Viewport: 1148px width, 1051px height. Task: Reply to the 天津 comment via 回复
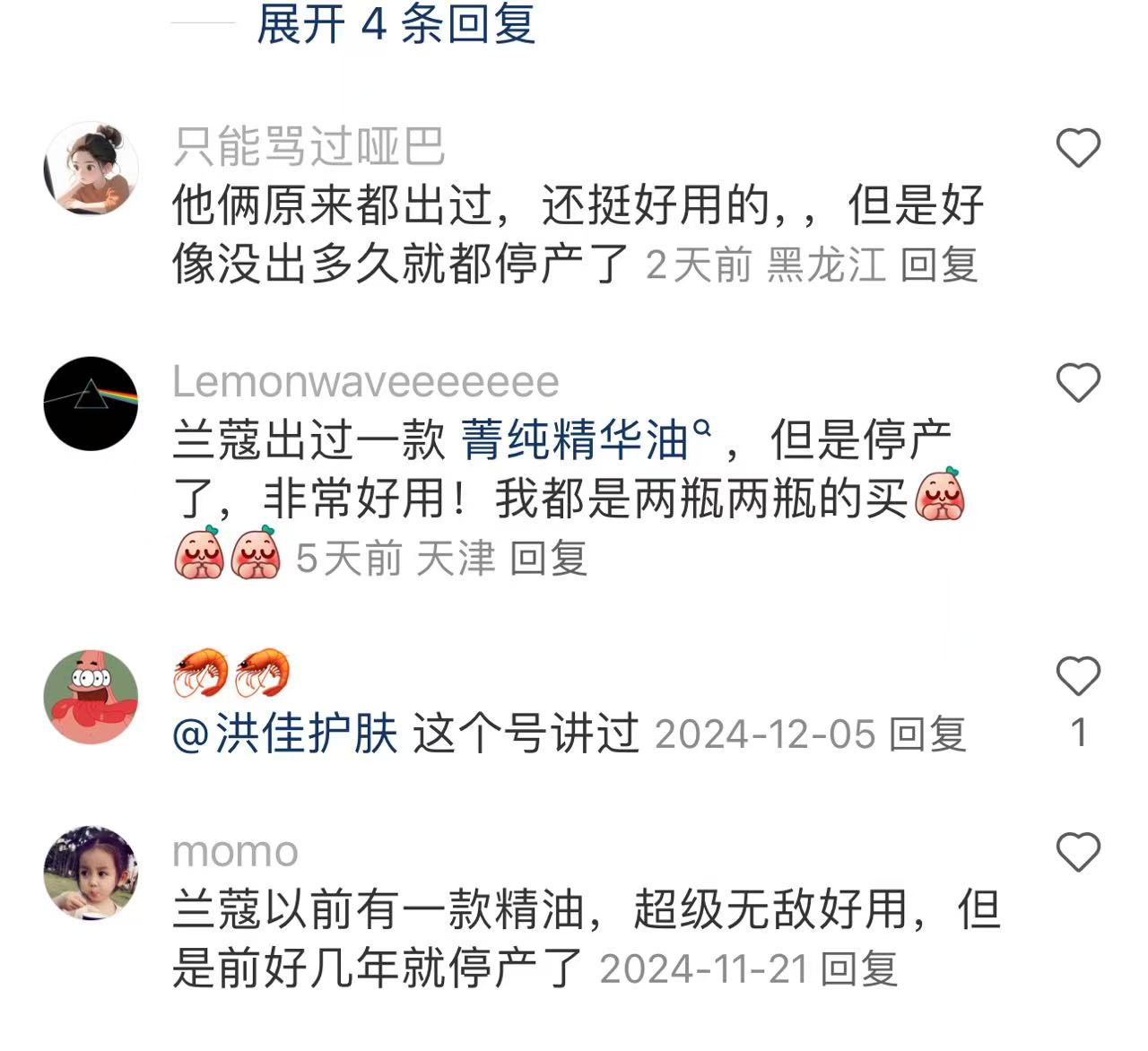point(548,559)
